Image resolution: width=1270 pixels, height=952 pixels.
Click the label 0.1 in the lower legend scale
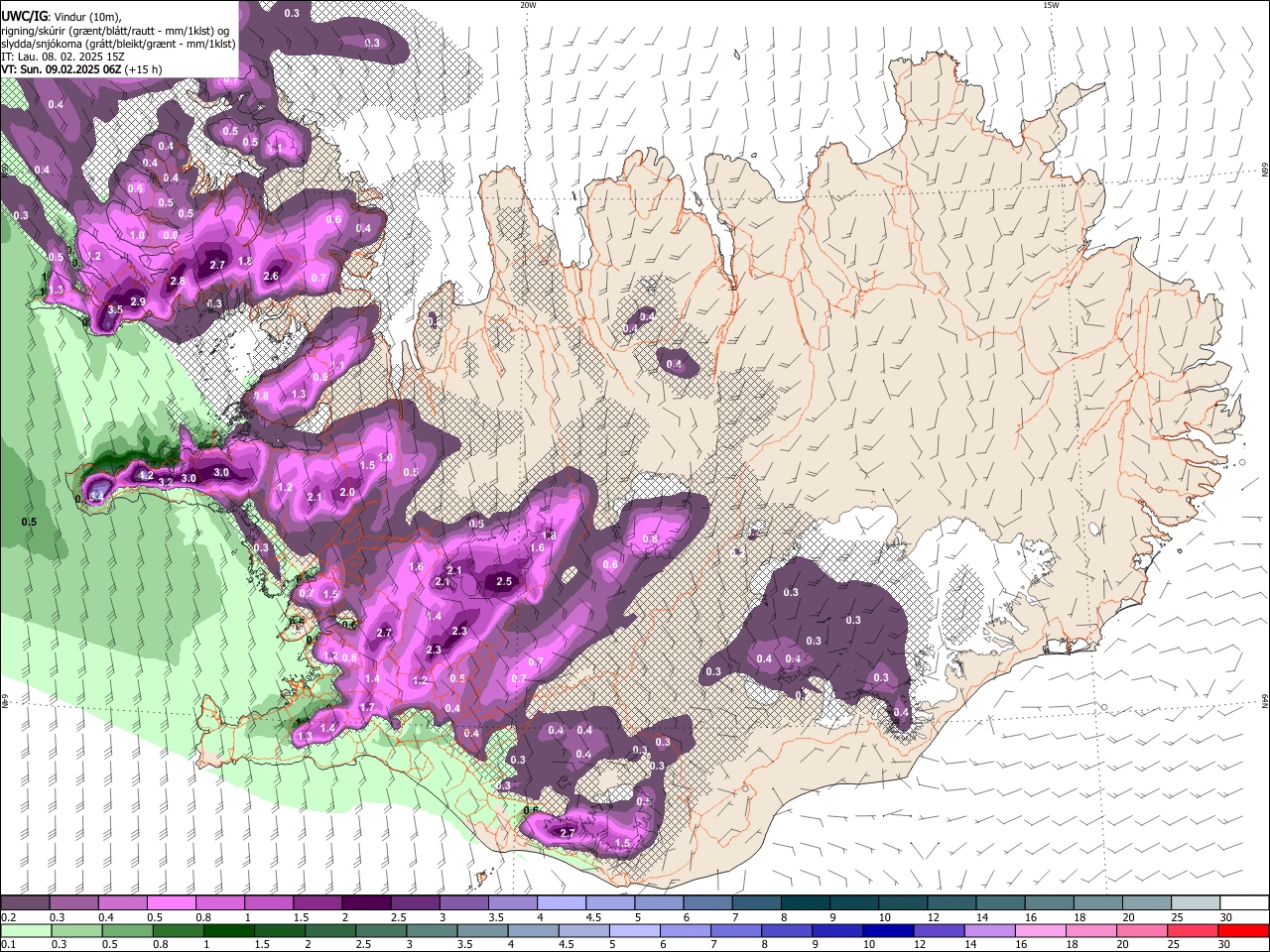[8, 944]
